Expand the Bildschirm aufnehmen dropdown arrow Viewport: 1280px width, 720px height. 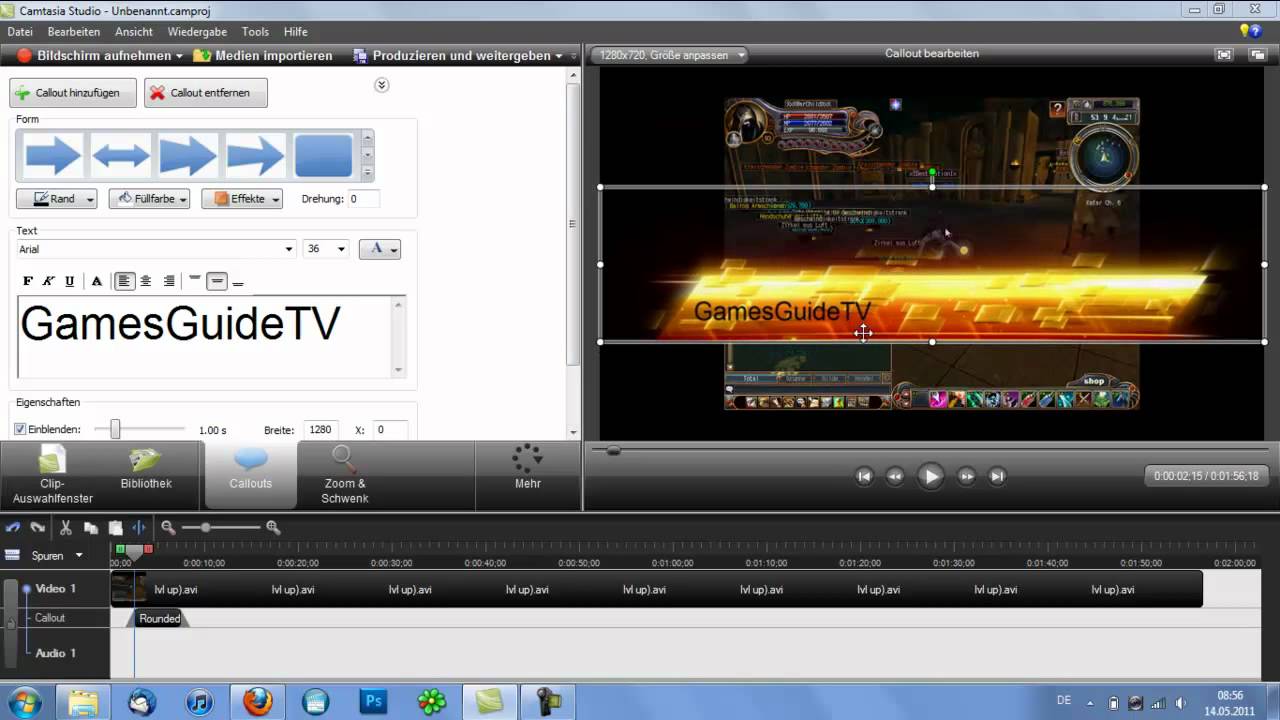click(179, 56)
